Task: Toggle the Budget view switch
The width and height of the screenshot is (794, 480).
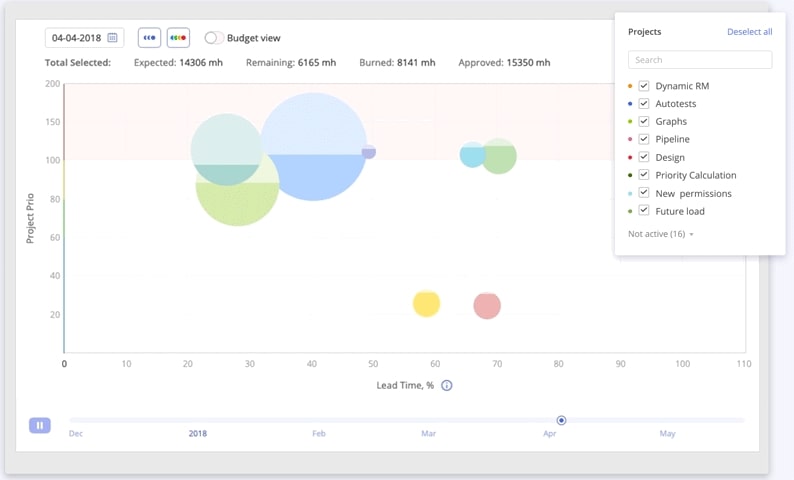Action: (x=213, y=38)
